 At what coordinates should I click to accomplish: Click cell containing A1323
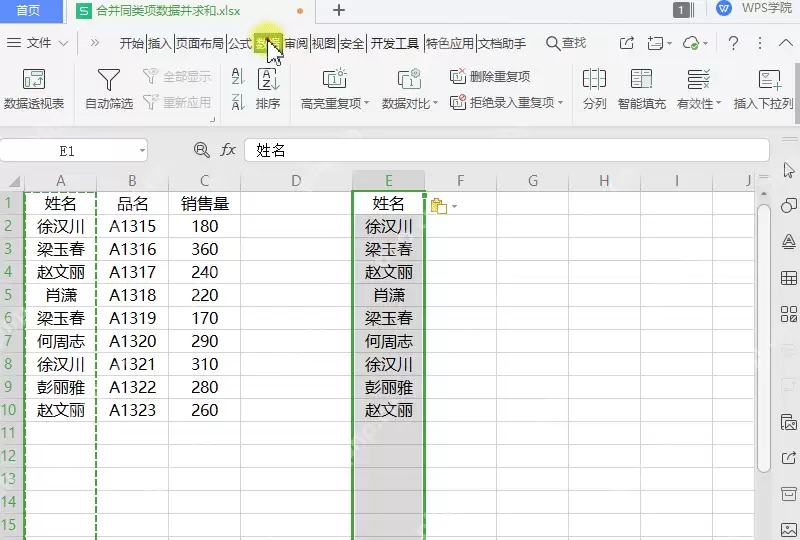pyautogui.click(x=132, y=410)
